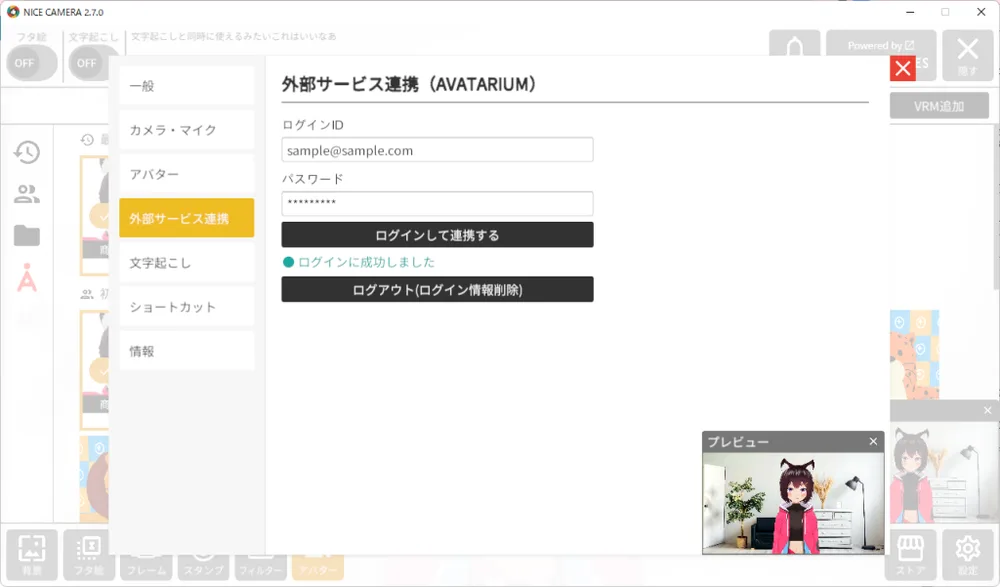1000x587 pixels.
Task: Click the 隠す X button
Action: [x=967, y=55]
